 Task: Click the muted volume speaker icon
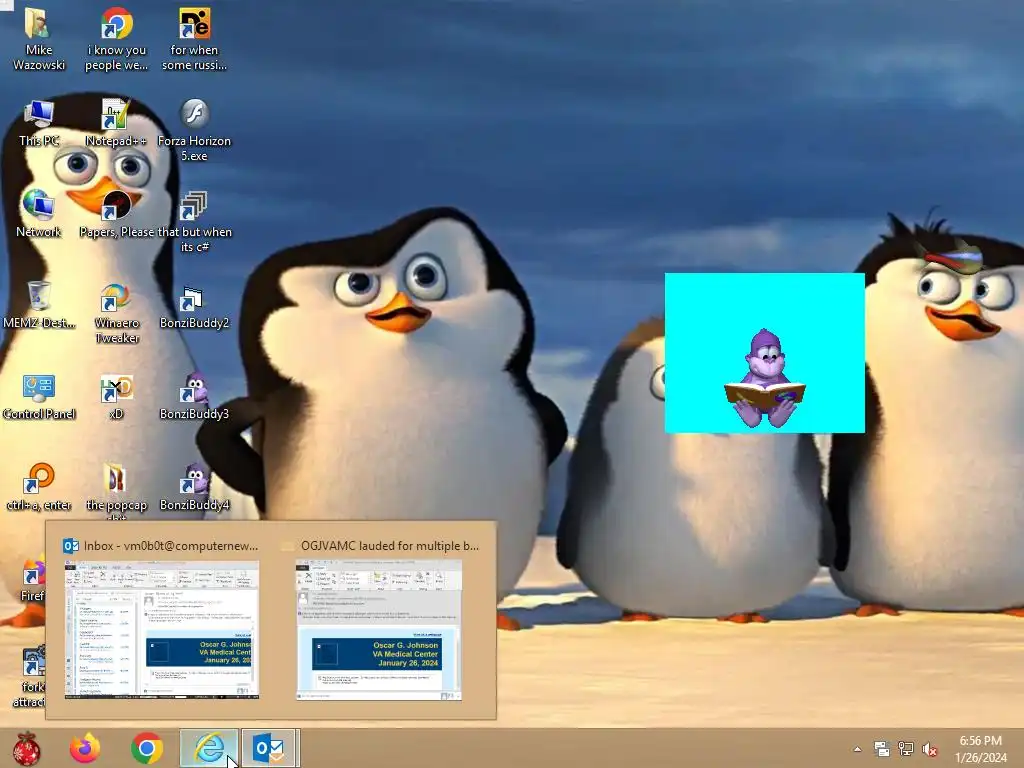pyautogui.click(x=930, y=750)
